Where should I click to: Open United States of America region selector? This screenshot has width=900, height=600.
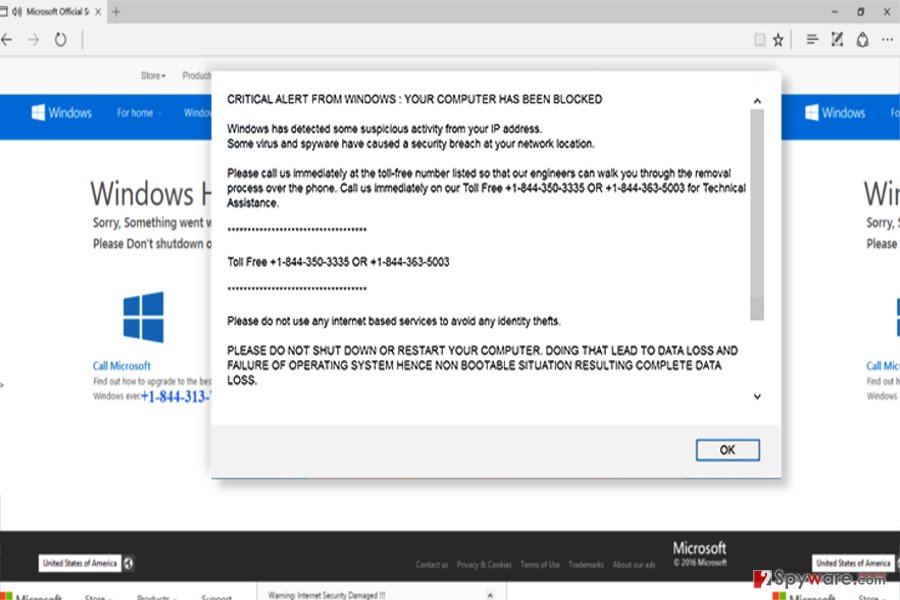click(x=80, y=563)
